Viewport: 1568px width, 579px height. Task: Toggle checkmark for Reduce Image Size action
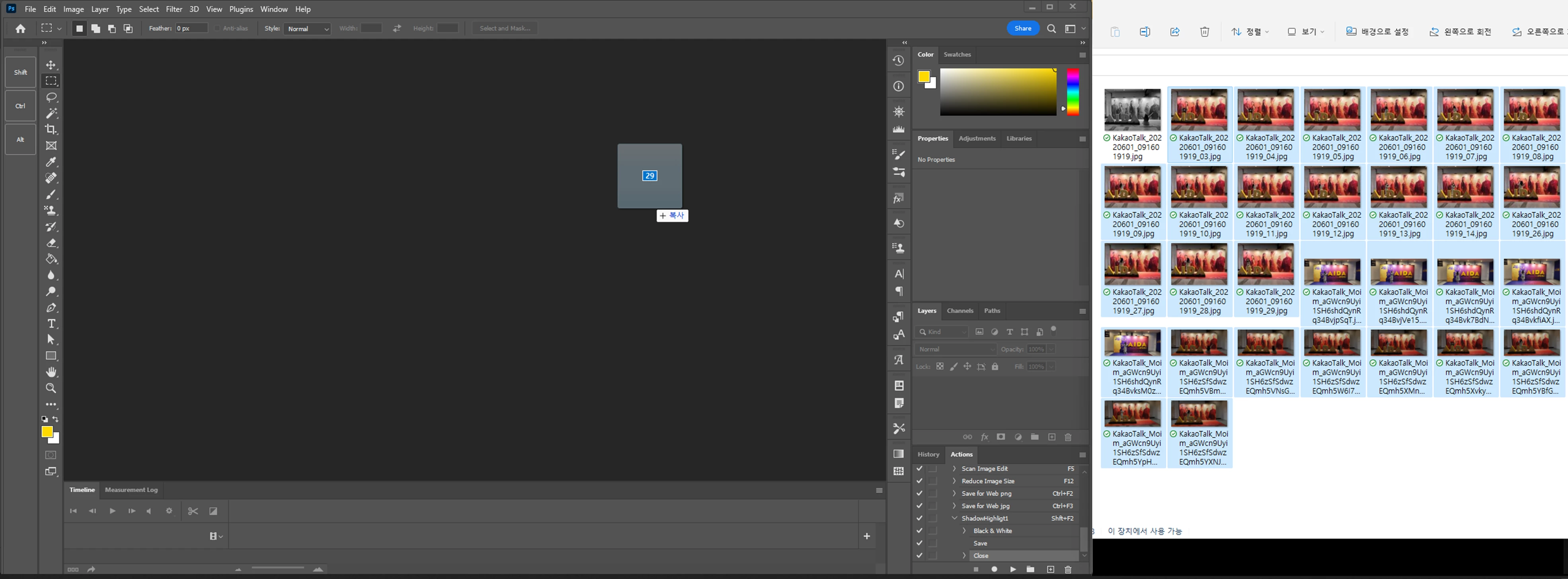(x=919, y=481)
